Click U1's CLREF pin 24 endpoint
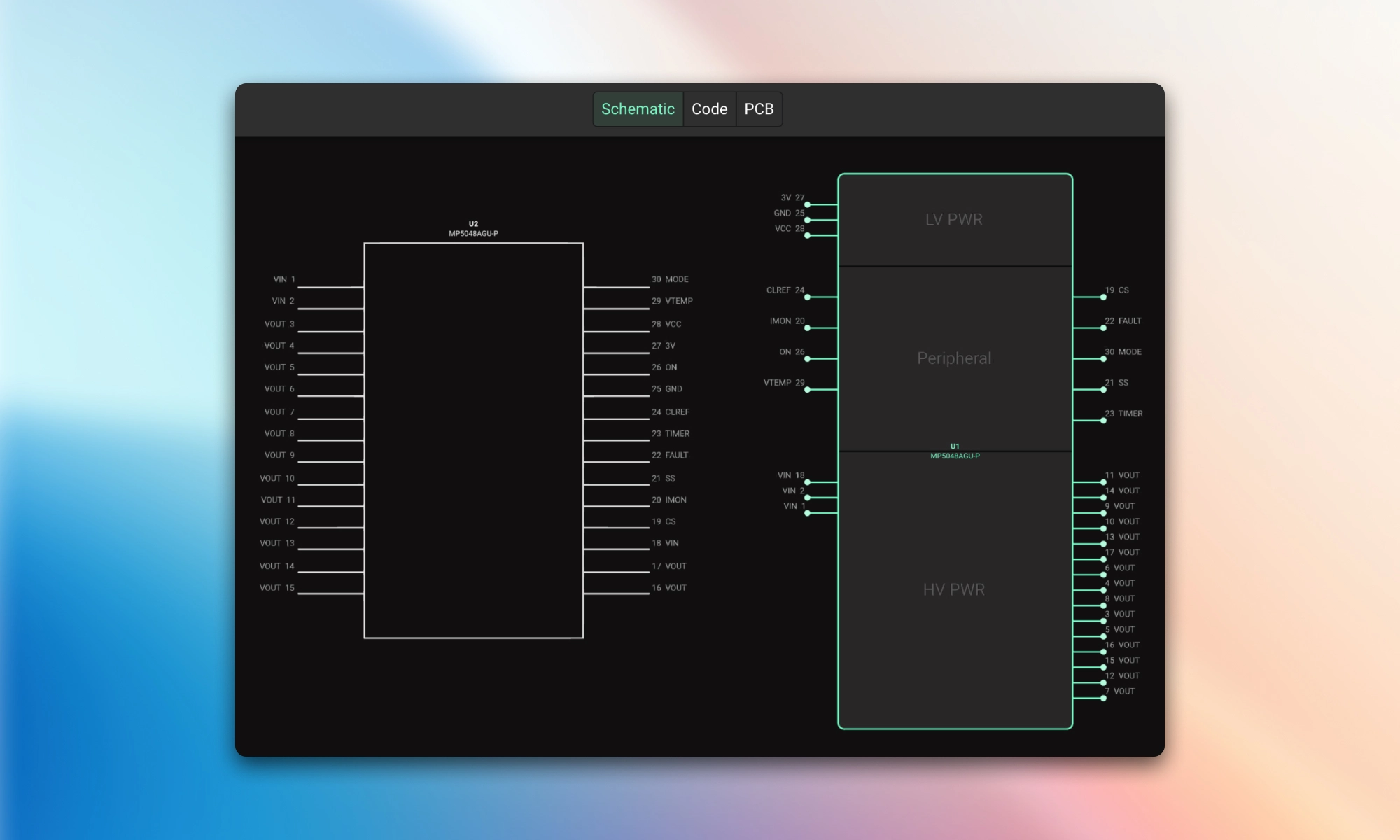The height and width of the screenshot is (840, 1400). coord(807,297)
